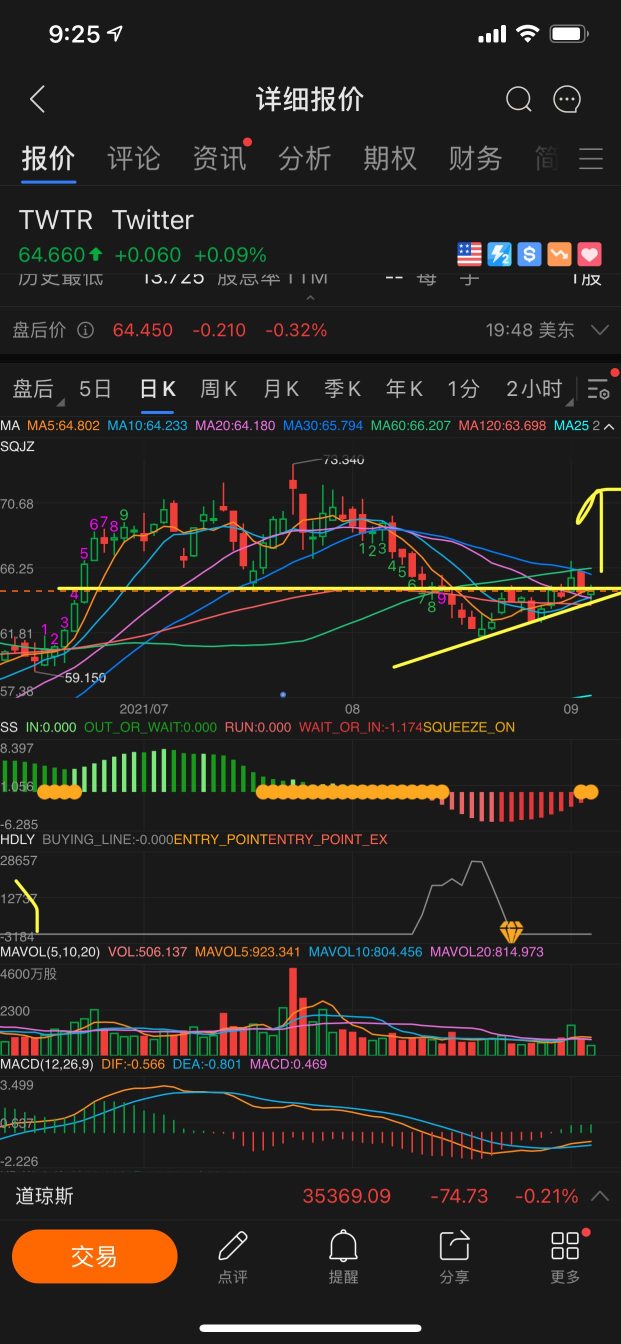Tap the diamond entry-point marker on HDLY chart
The width and height of the screenshot is (621, 1344).
511,931
